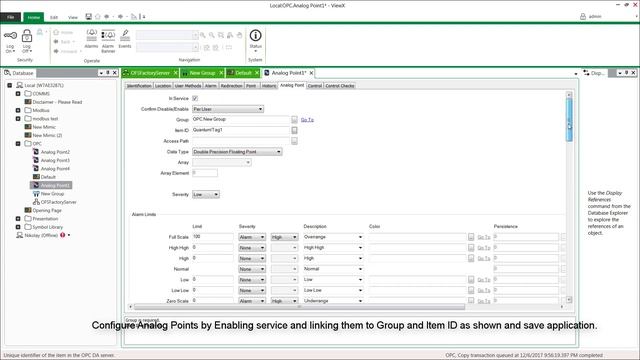Open the Events pen icon
640x360 pixels.
click(x=125, y=35)
